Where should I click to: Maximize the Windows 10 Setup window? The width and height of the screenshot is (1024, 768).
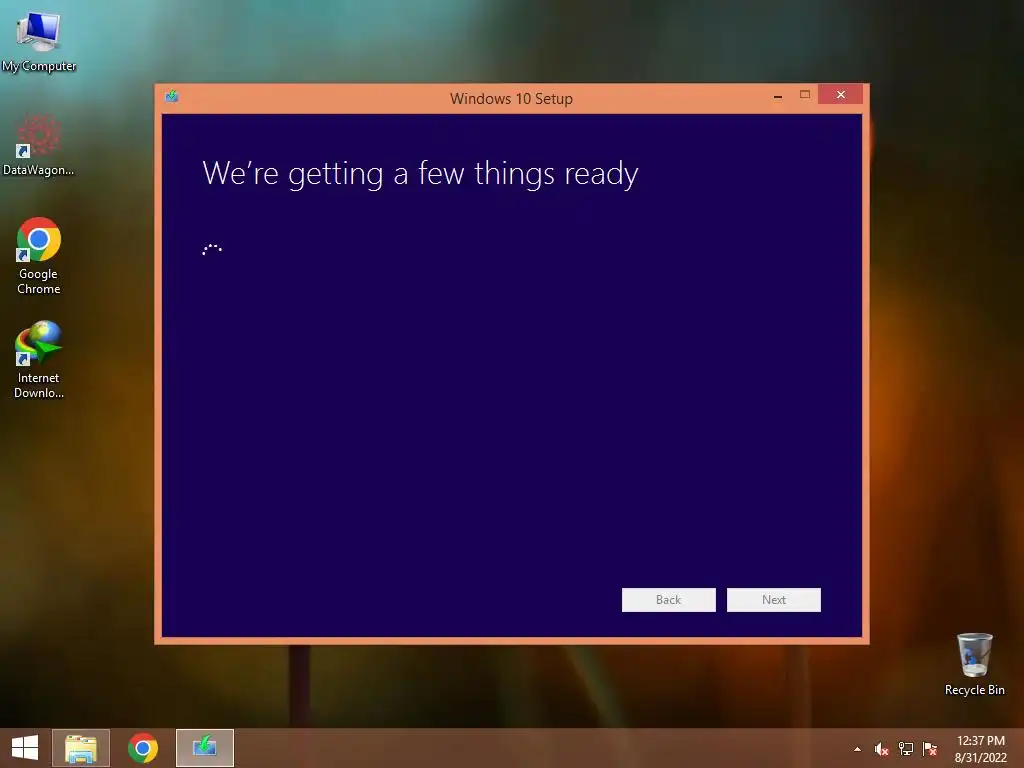(x=805, y=95)
